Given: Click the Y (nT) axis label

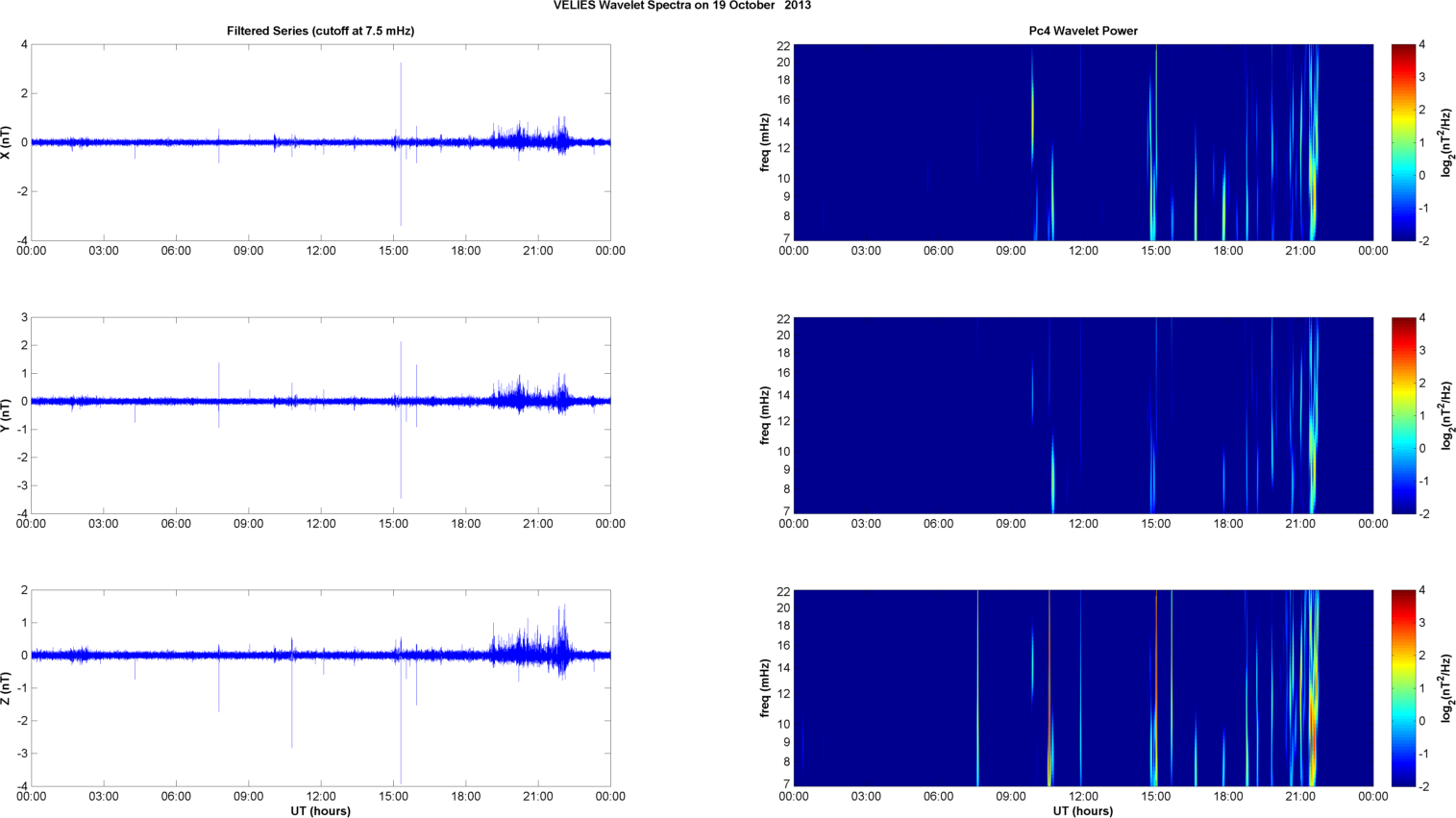Looking at the screenshot, I should click(7, 415).
